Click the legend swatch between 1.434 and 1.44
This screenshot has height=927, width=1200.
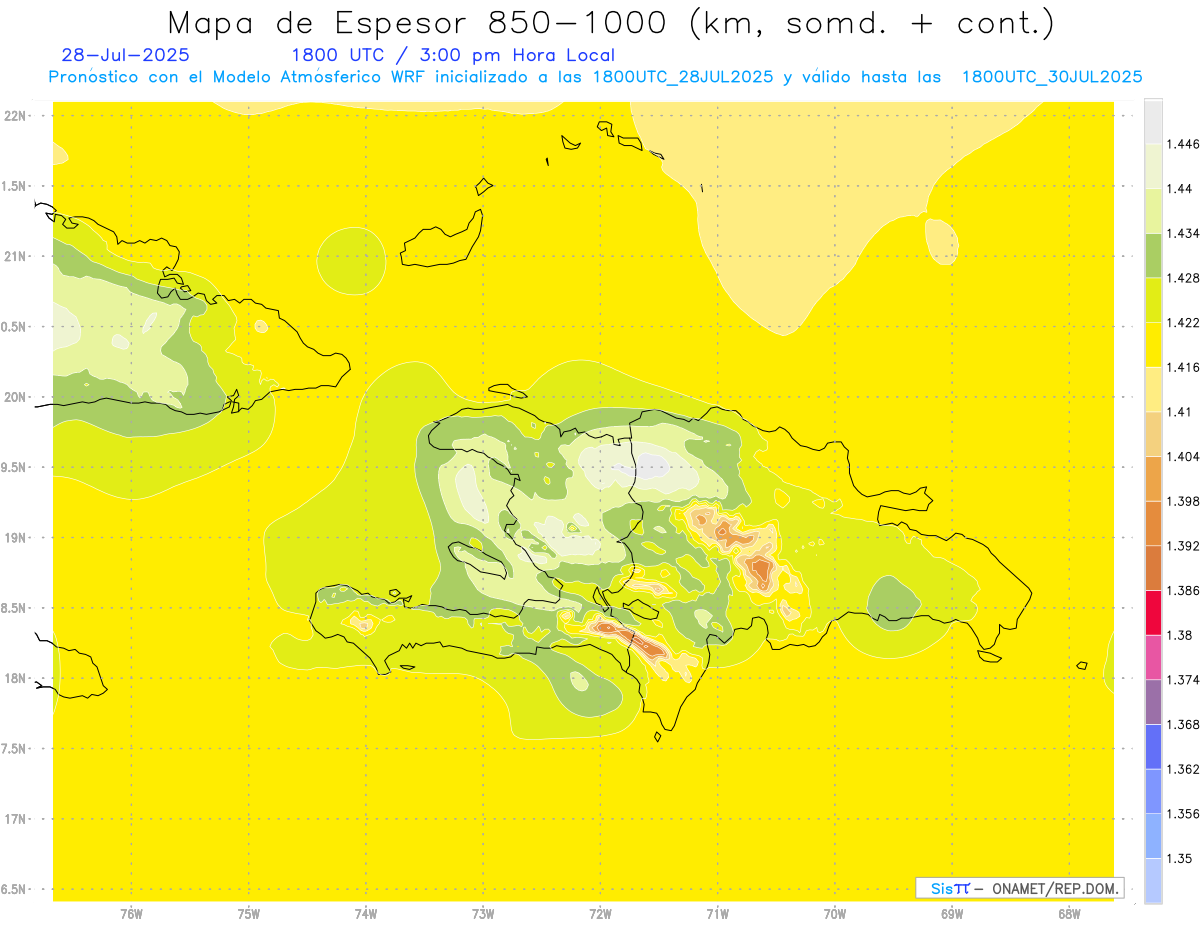[x=1153, y=210]
